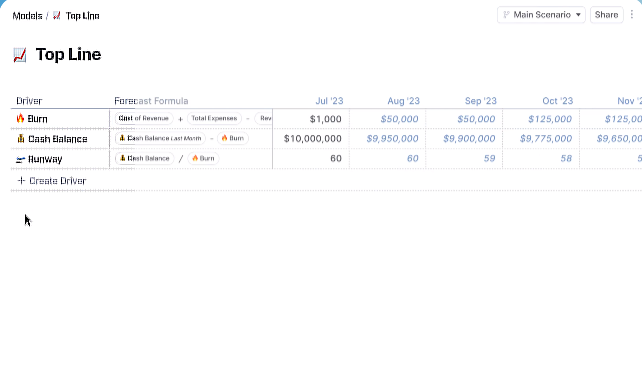This screenshot has height=385, width=642.
Task: Click the Top Line page title
Action: (x=68, y=54)
